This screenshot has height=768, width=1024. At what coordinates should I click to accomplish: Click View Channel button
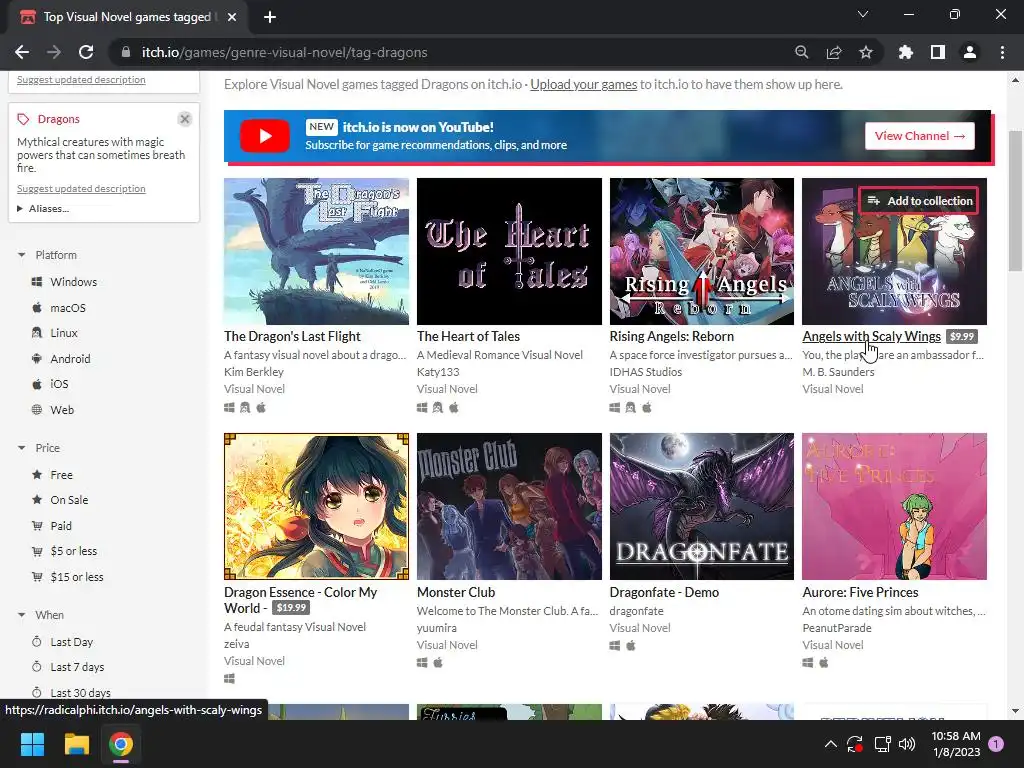pyautogui.click(x=920, y=136)
